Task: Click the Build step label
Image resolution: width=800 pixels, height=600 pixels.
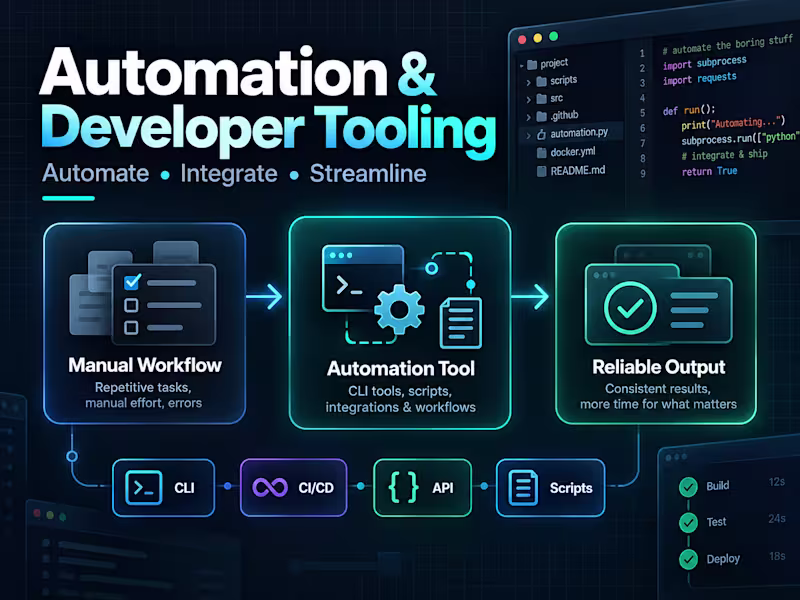Action: 717,486
